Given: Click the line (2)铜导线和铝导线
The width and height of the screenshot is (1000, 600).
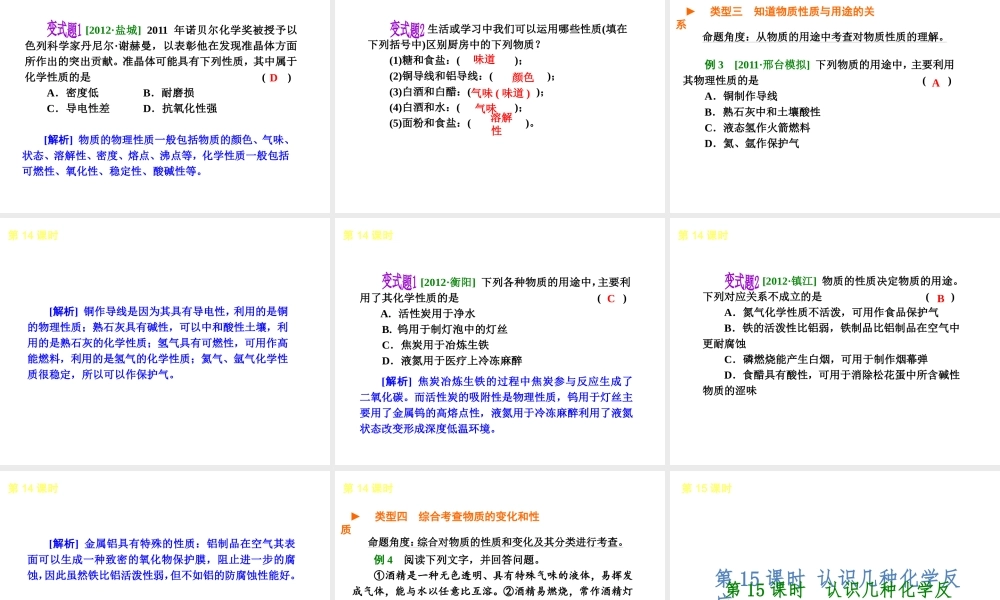Looking at the screenshot, I should (471, 77).
